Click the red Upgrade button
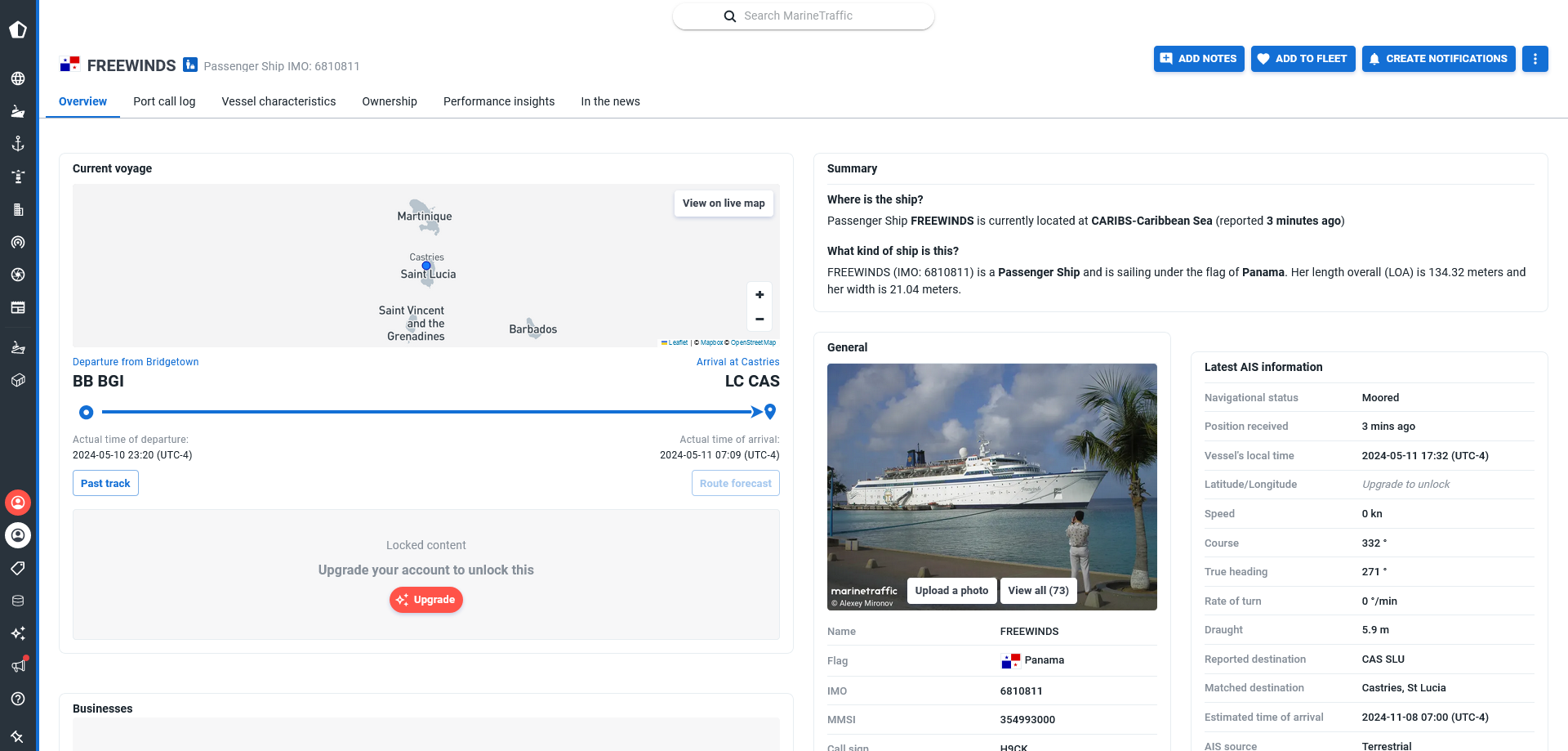The width and height of the screenshot is (1568, 751). 425,600
